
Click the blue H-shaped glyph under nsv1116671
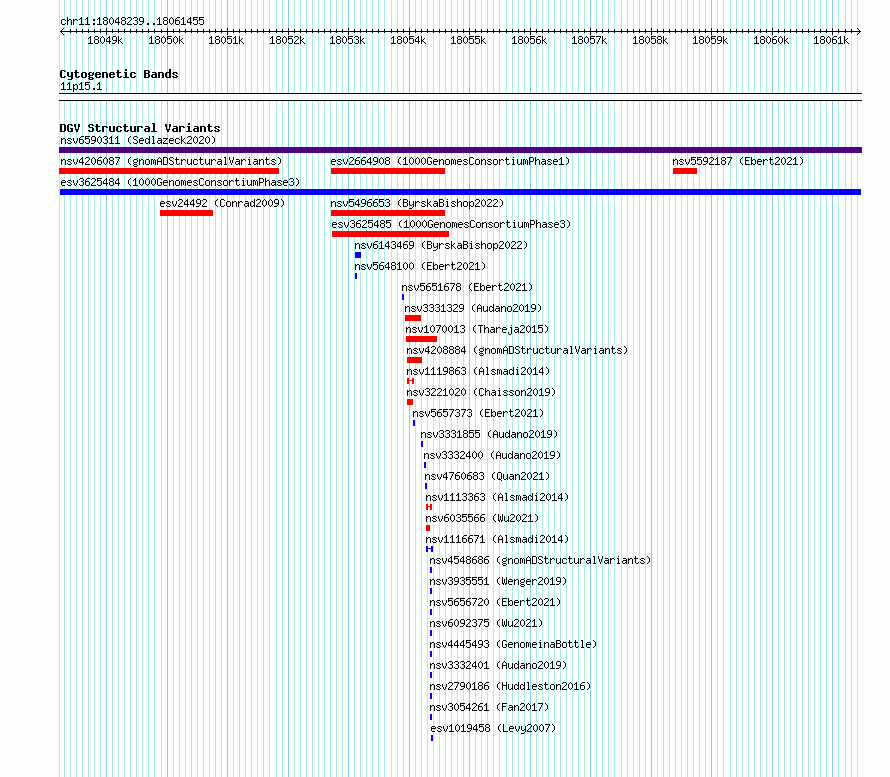coord(429,549)
